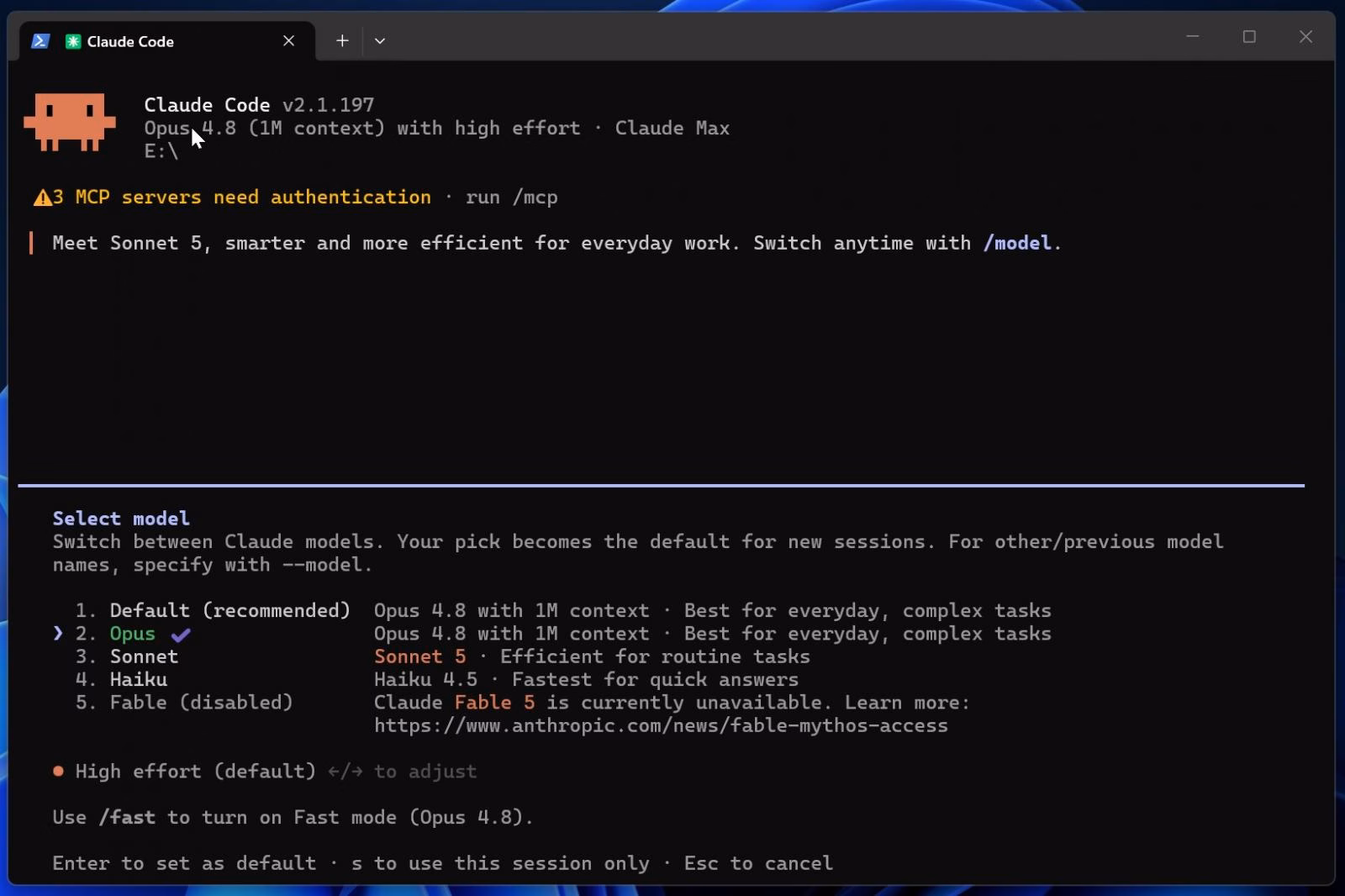This screenshot has width=1345, height=896.
Task: Click the orange High effort indicator dot
Action: point(58,771)
